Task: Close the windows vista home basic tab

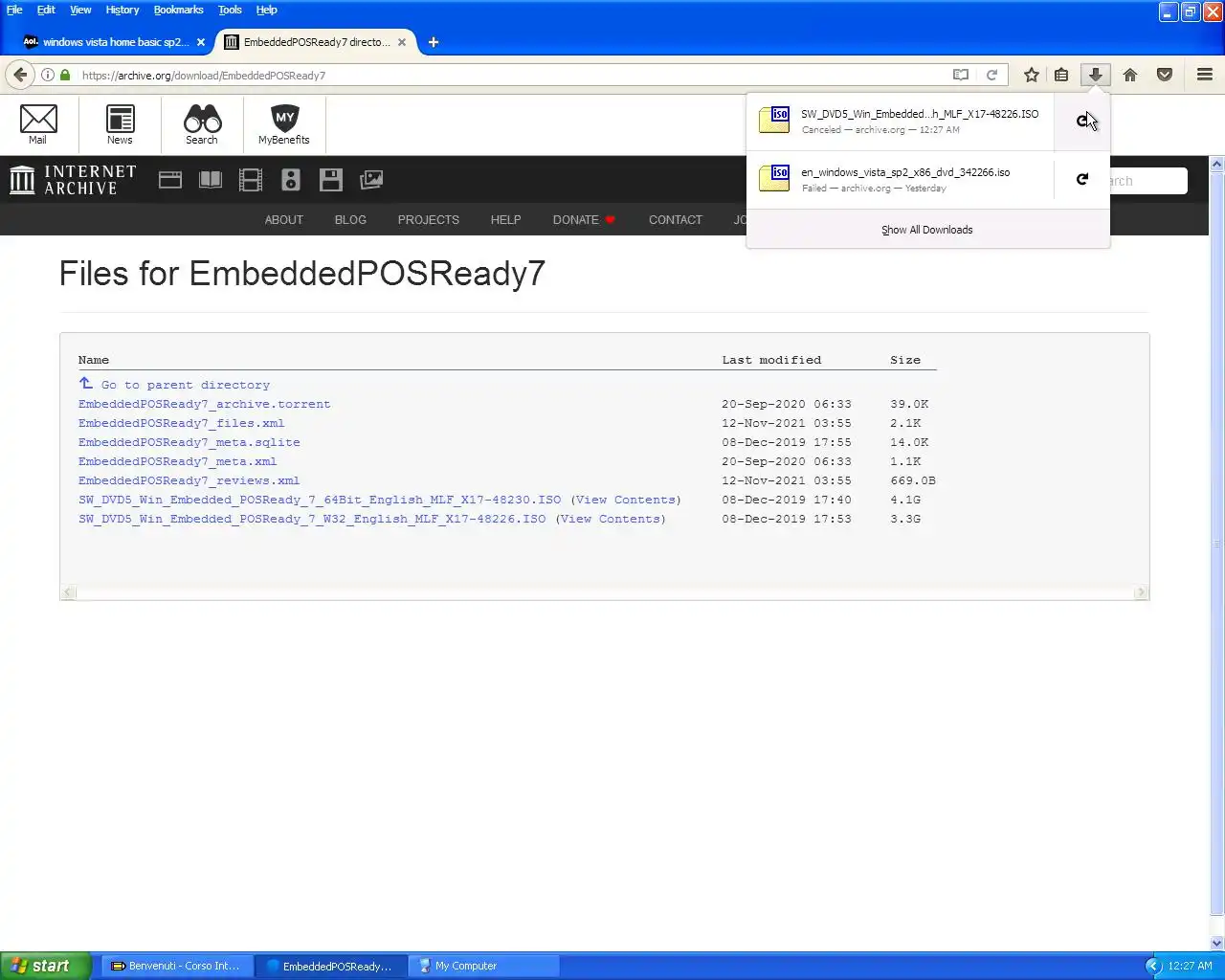Action: click(201, 42)
